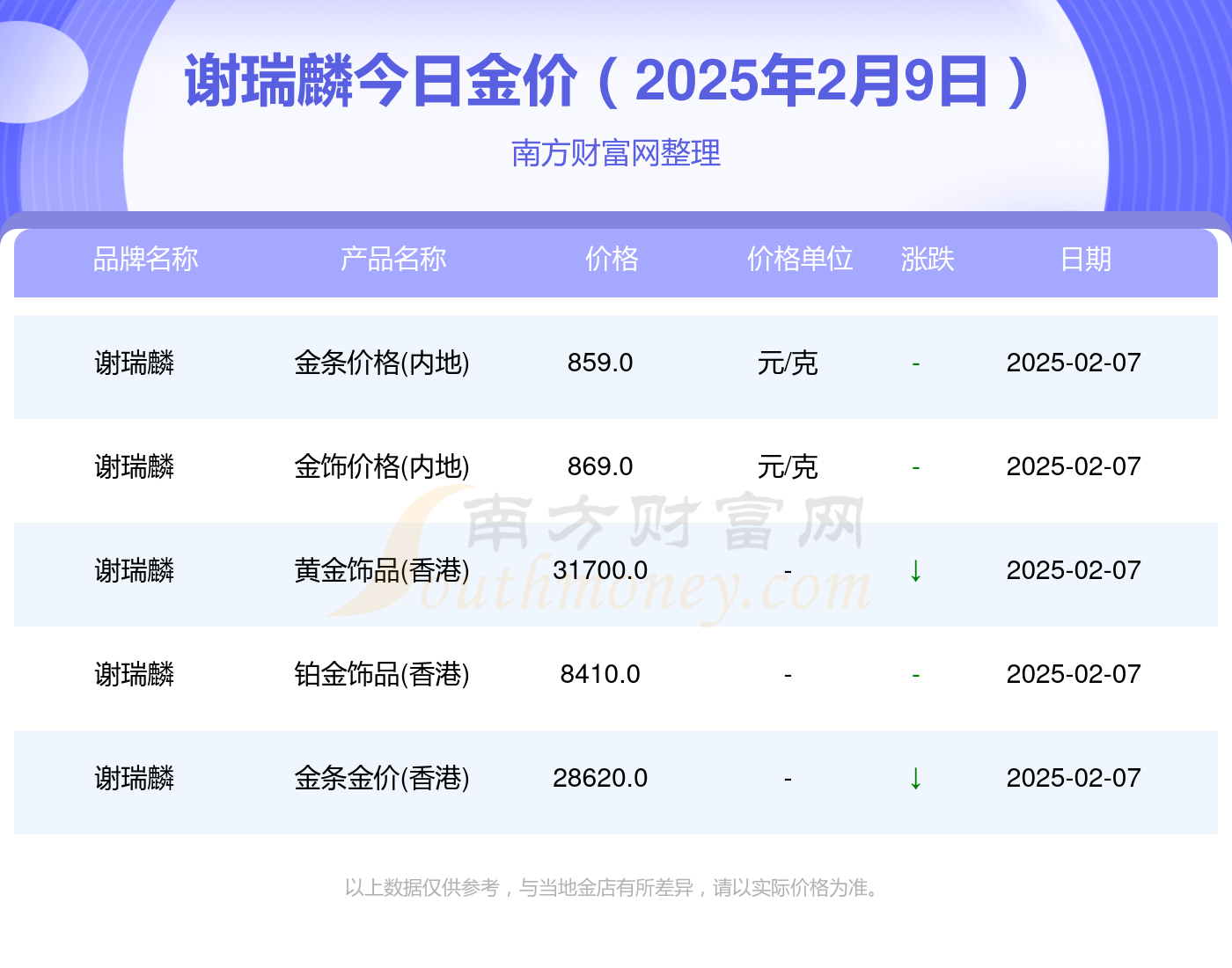Screen dimensions: 1232x968
Task: Click 元/克 unit in 金条价格(内地) row
Action: point(788,363)
